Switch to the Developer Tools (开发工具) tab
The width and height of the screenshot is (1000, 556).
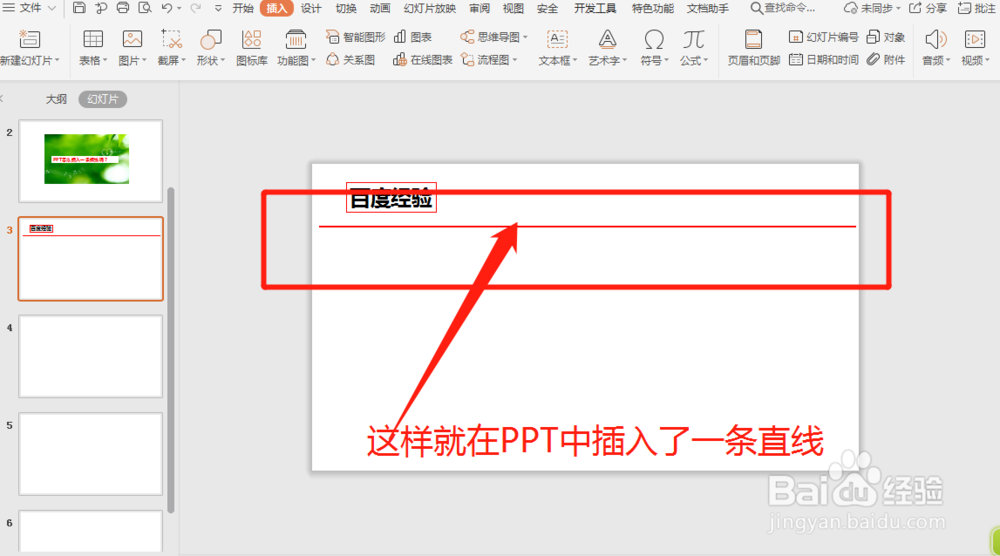595,8
